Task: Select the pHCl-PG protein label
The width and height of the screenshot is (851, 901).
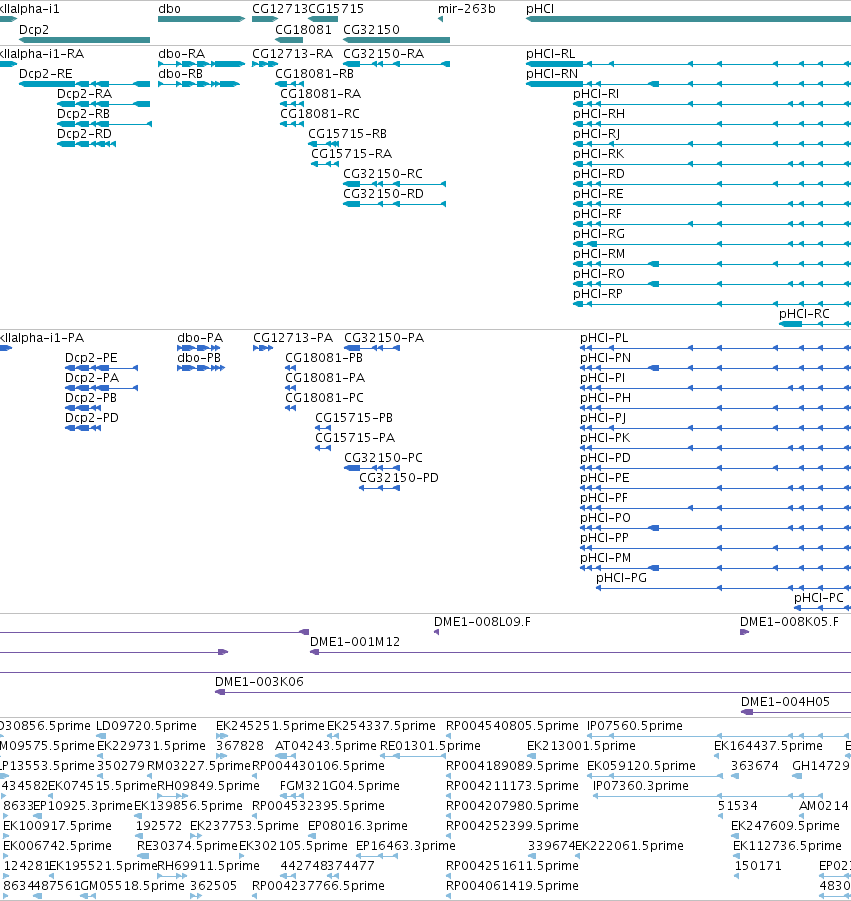Action: pyautogui.click(x=621, y=578)
